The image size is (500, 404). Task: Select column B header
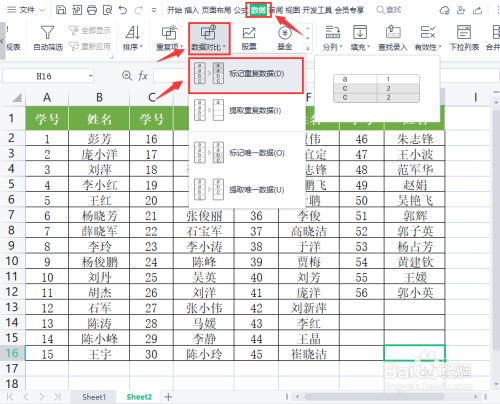[99, 97]
